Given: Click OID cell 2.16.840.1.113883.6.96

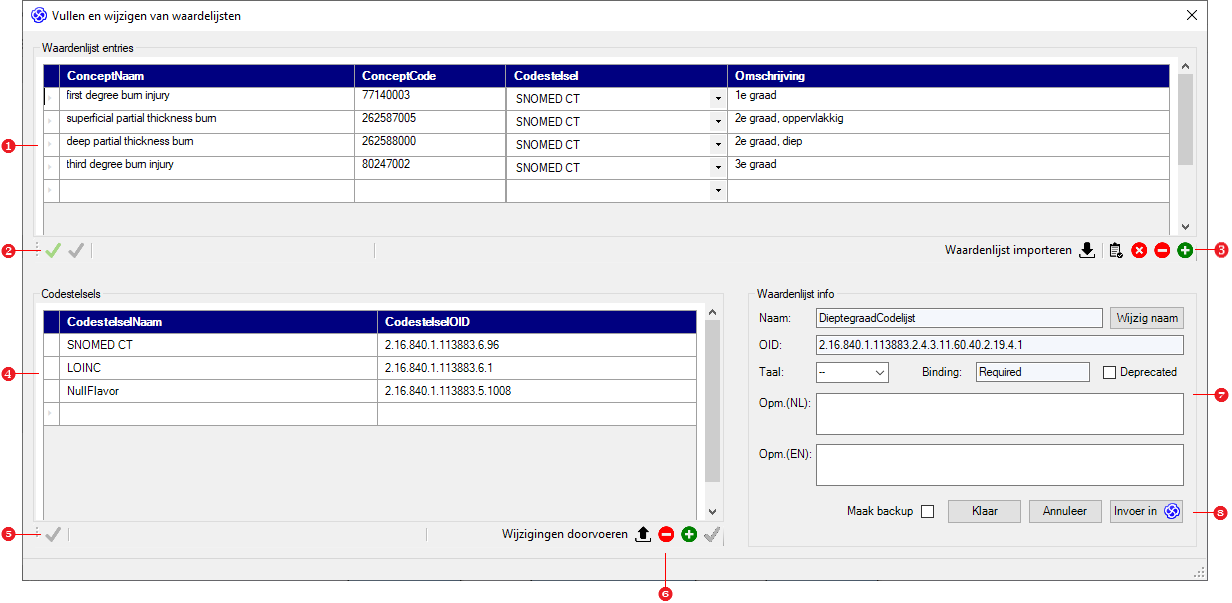Looking at the screenshot, I should [x=536, y=344].
